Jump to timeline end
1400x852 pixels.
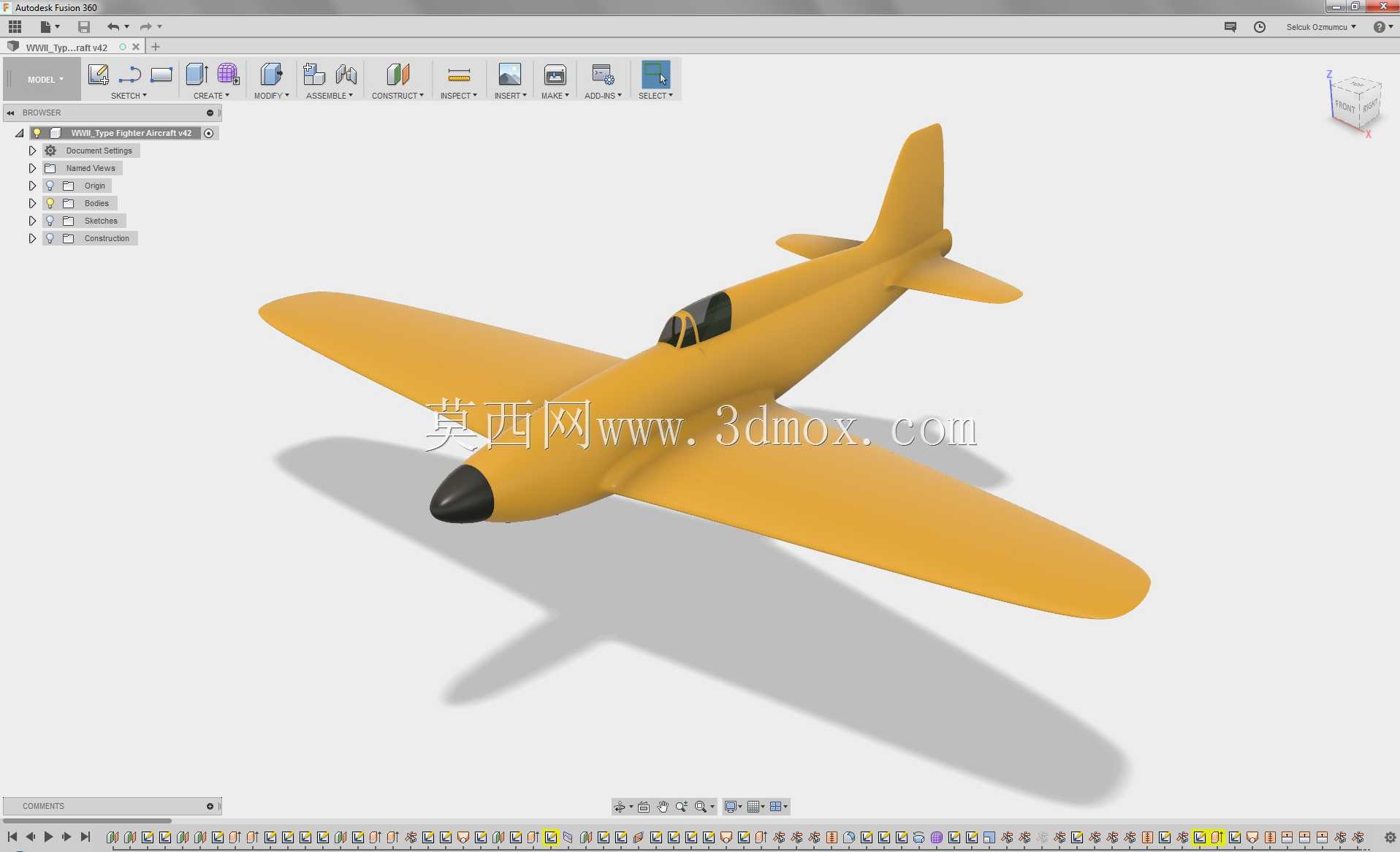85,837
